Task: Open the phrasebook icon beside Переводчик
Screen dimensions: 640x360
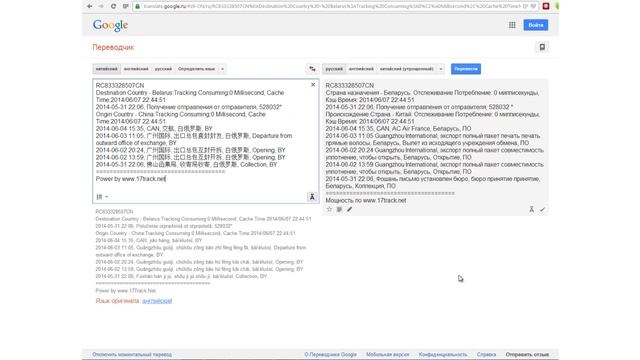Action: 542,47
